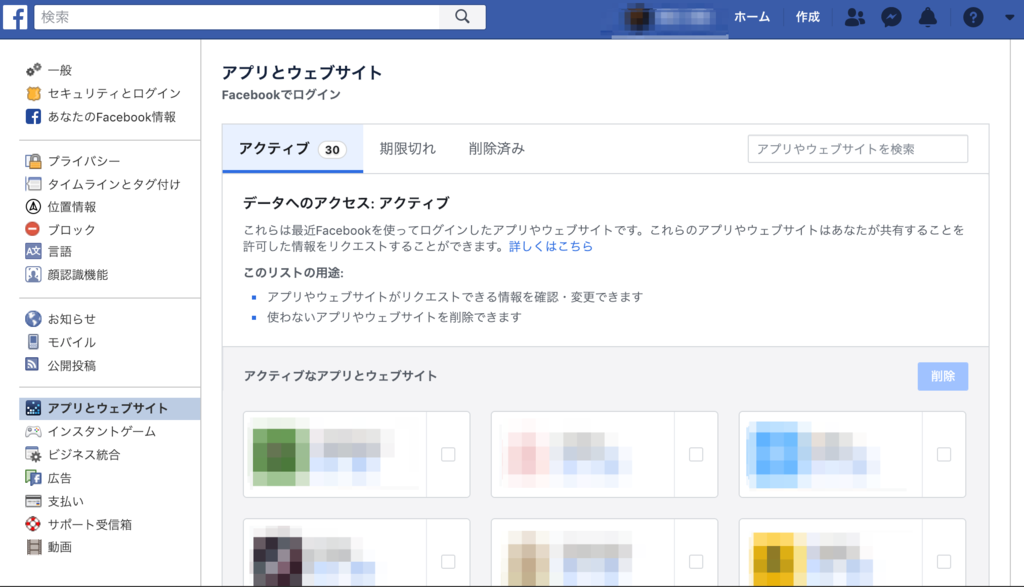Select the アクティブ tab
Viewport: 1024px width, 587px height.
(293, 149)
